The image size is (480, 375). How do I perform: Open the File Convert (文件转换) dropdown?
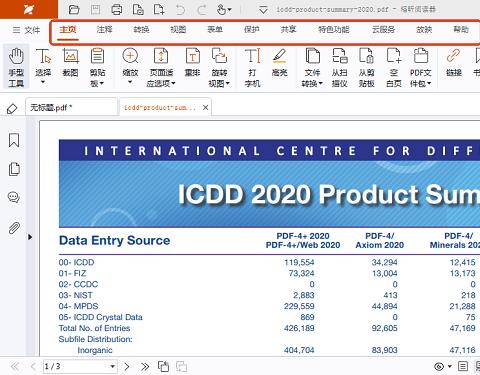click(x=320, y=83)
